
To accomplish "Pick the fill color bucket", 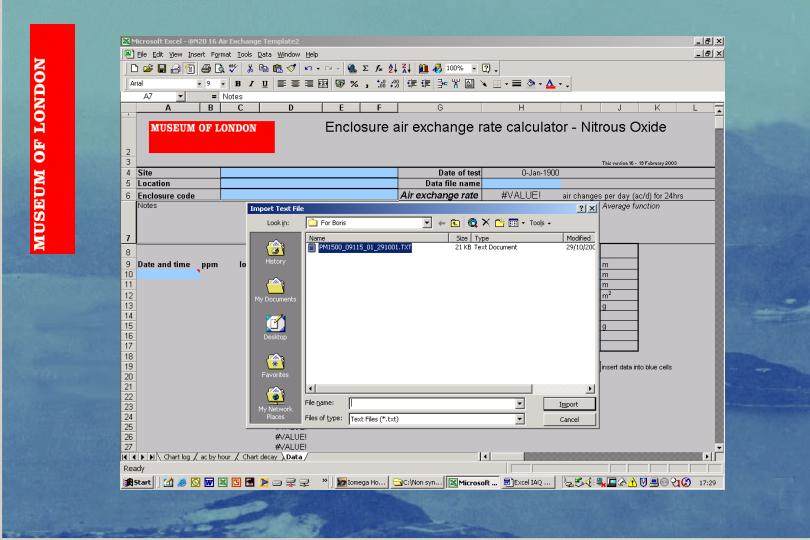I will [531, 84].
